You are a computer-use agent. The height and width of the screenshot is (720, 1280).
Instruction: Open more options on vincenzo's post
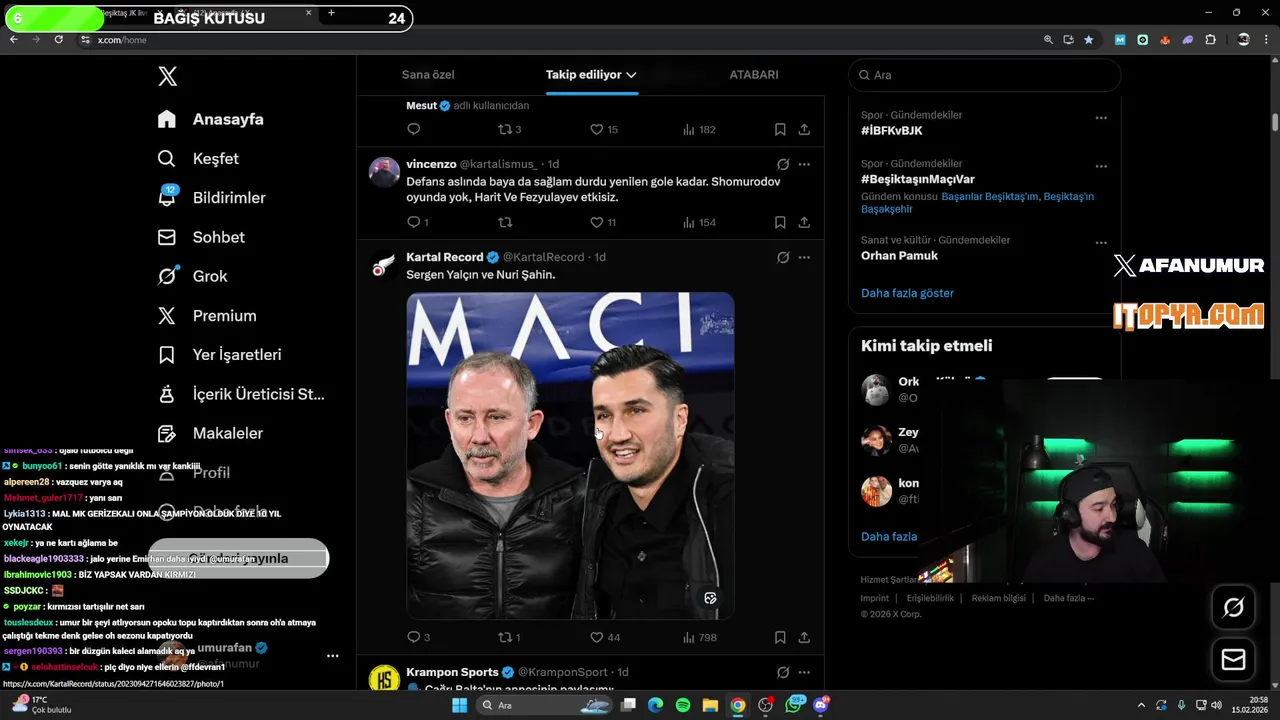click(x=804, y=164)
